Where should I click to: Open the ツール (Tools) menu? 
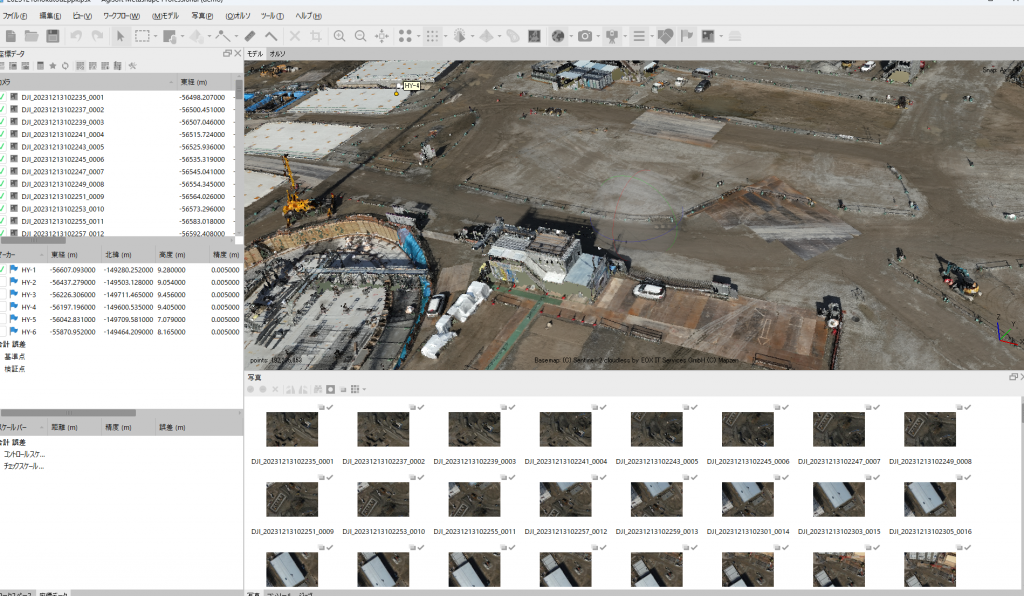[272, 16]
